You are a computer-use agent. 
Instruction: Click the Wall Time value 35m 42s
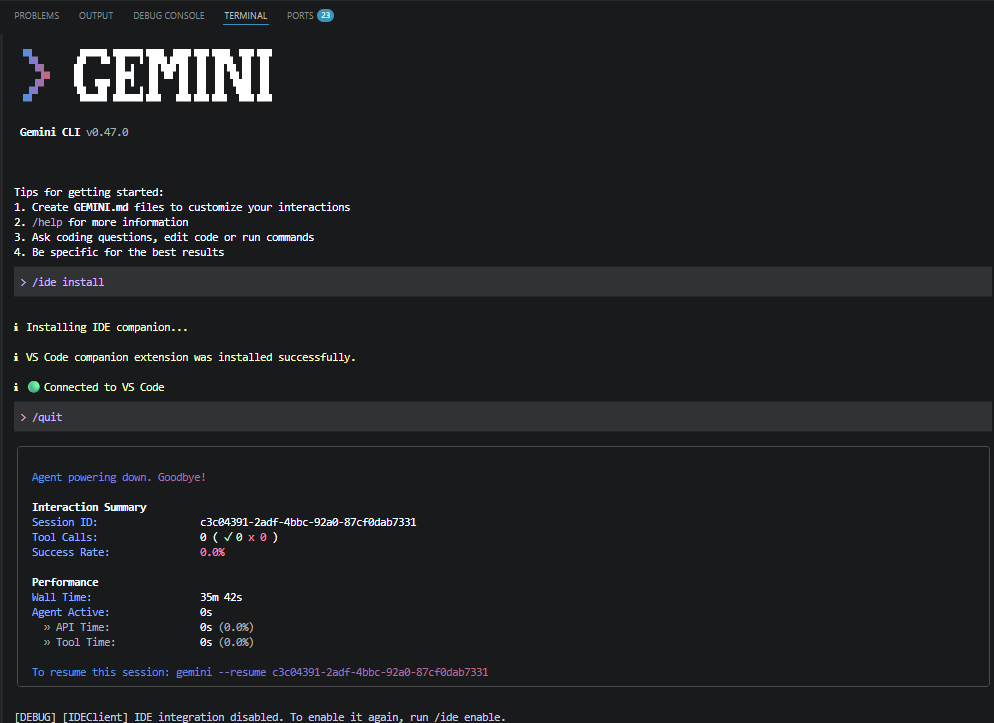[x=221, y=598]
